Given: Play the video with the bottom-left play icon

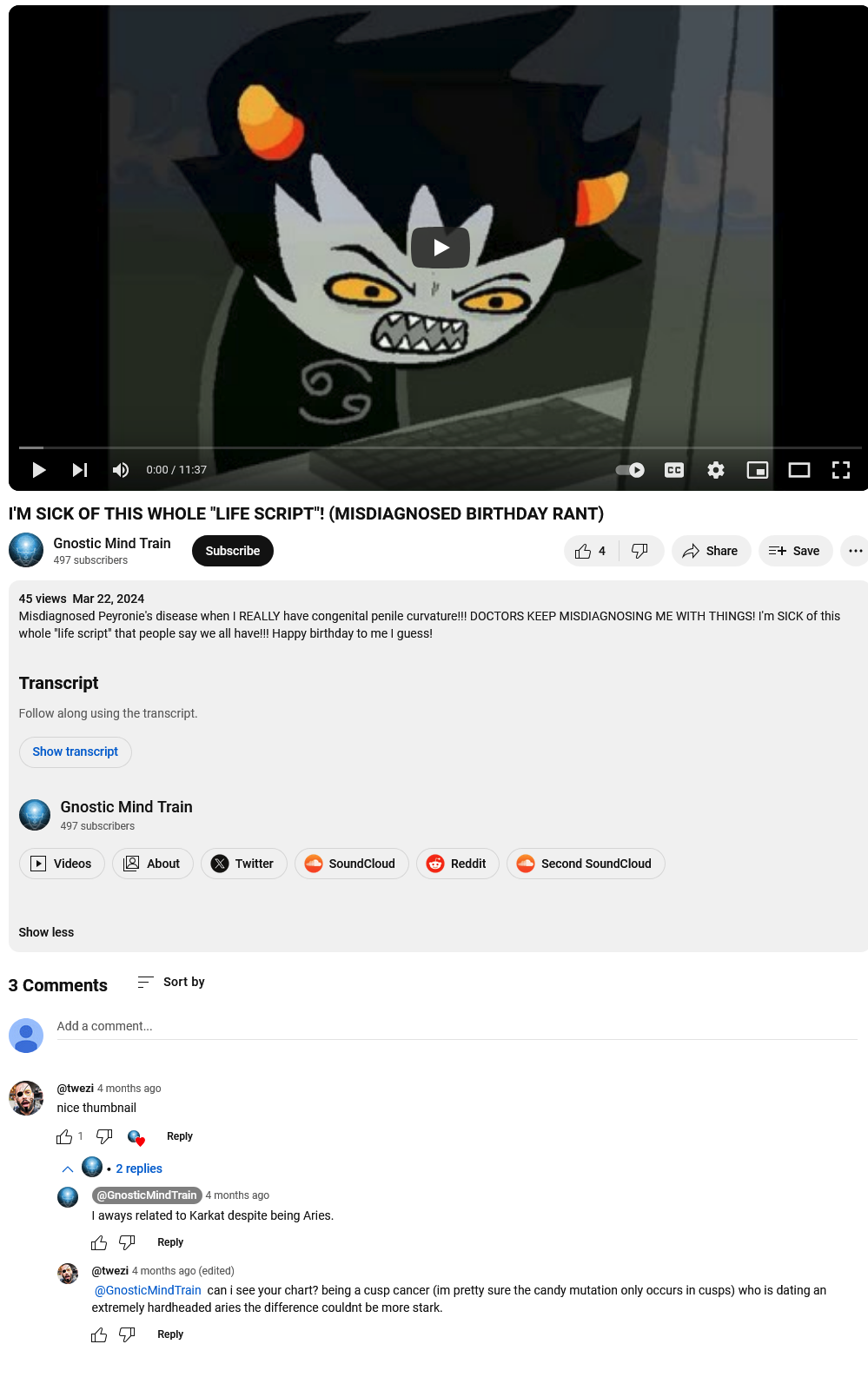Looking at the screenshot, I should click(x=39, y=470).
